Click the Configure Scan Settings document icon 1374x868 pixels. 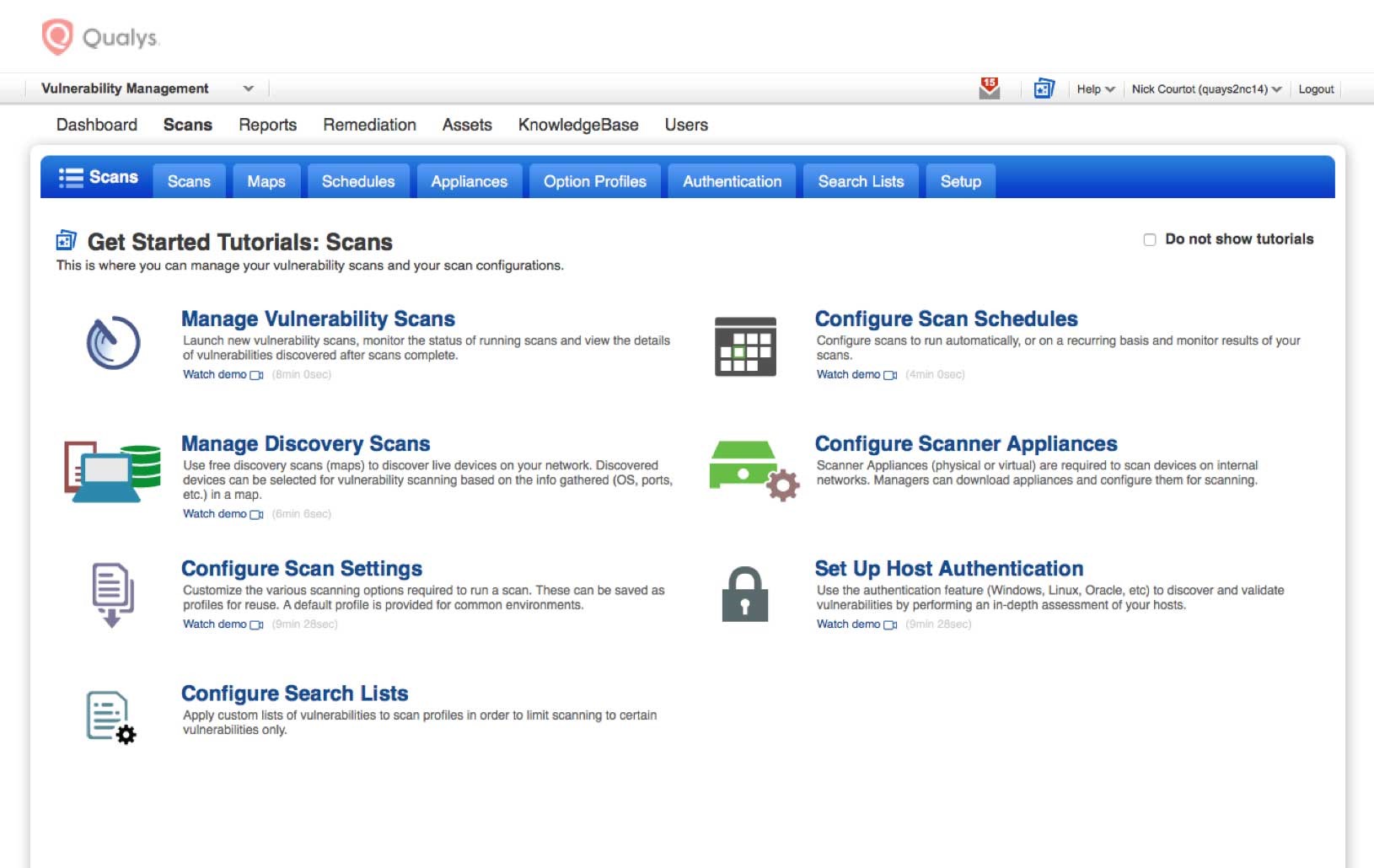tap(113, 595)
